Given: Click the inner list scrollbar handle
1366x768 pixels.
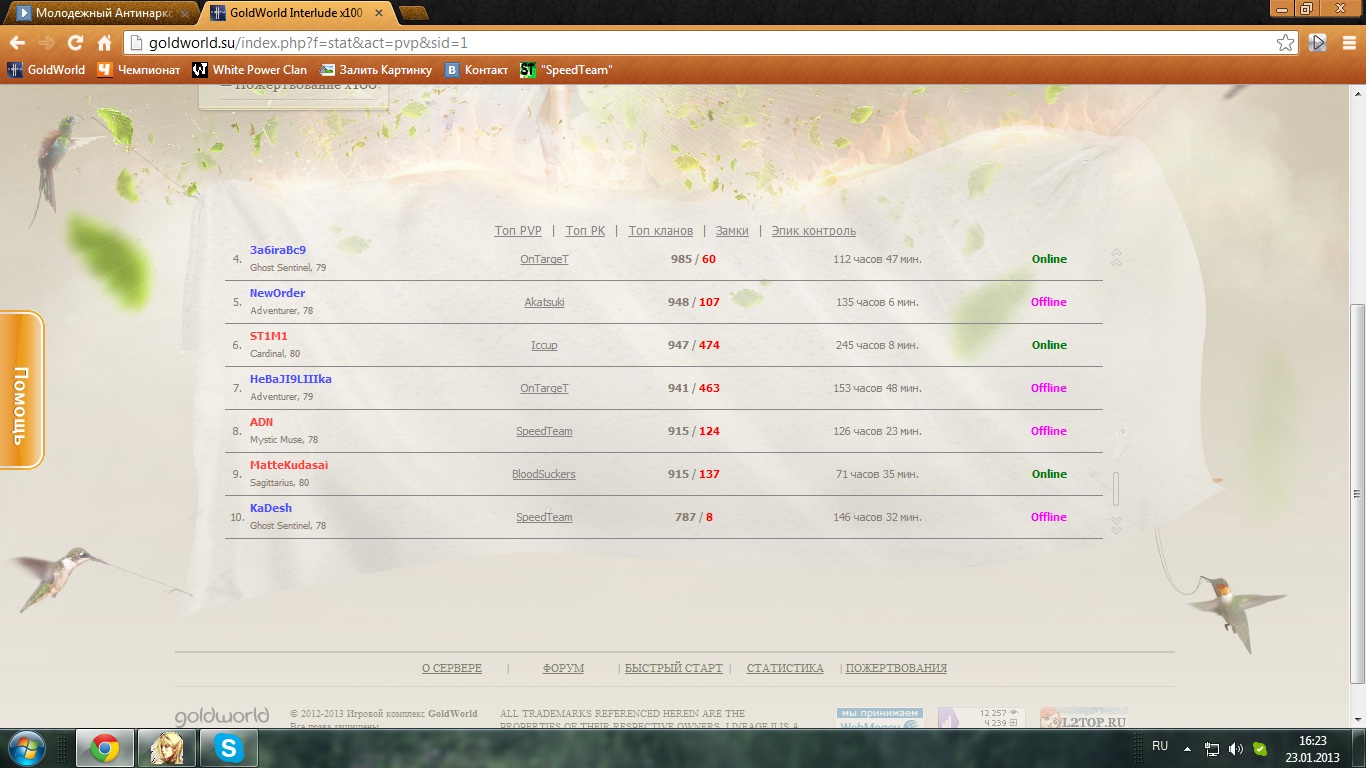Looking at the screenshot, I should [x=1116, y=488].
